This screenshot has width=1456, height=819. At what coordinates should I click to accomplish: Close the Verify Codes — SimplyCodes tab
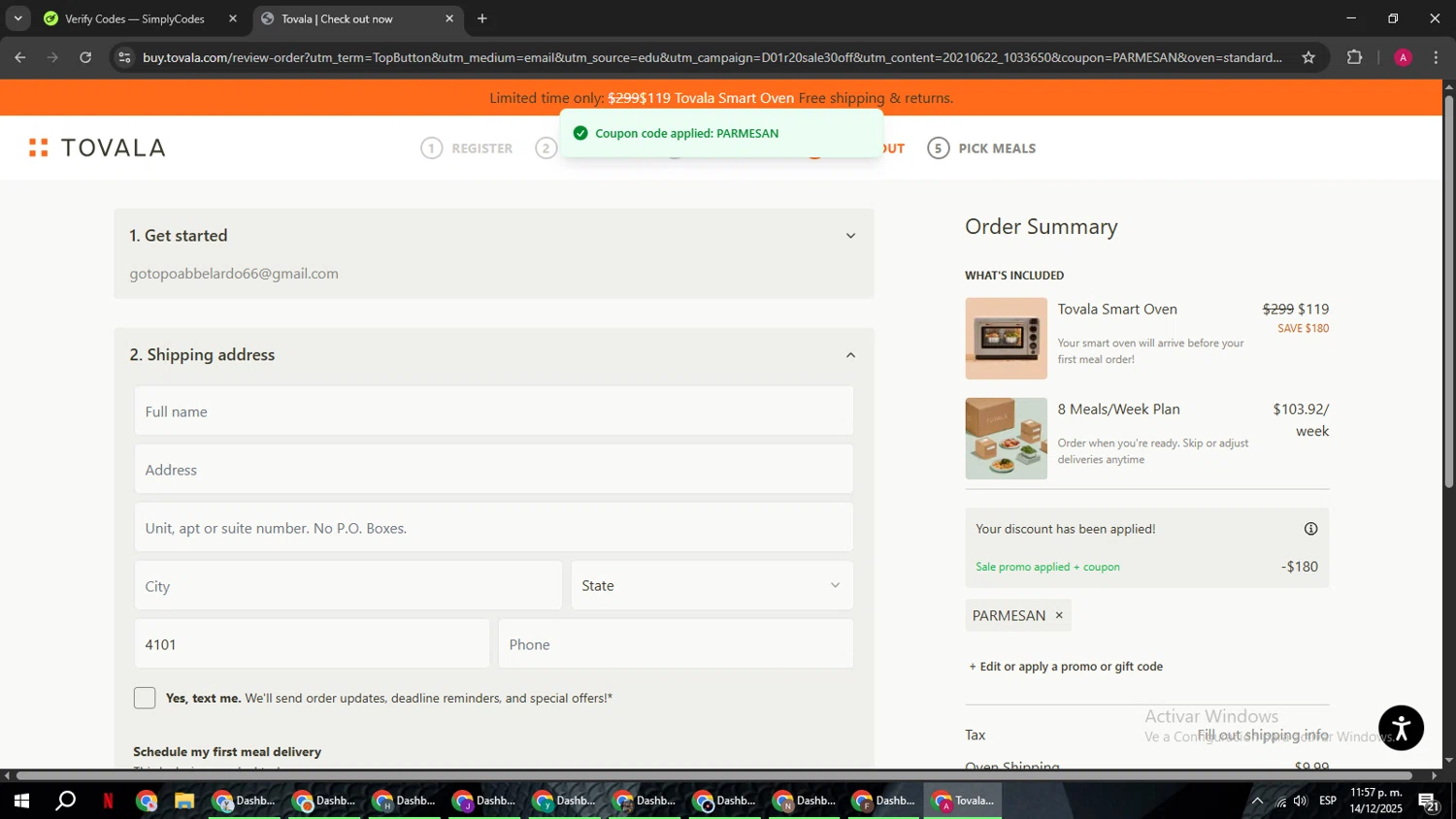pyautogui.click(x=233, y=18)
